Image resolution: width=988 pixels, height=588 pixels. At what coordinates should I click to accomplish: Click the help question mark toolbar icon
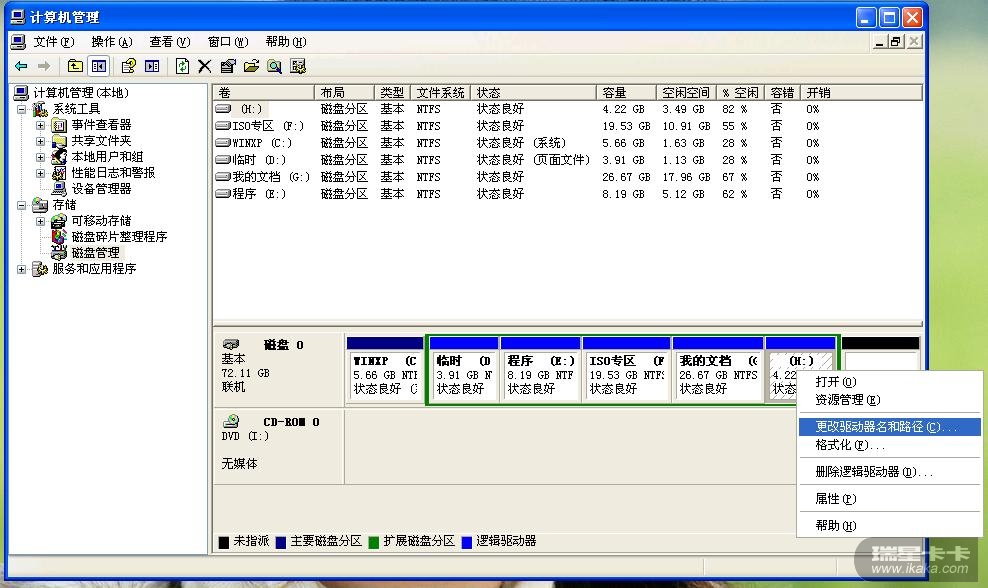128,66
